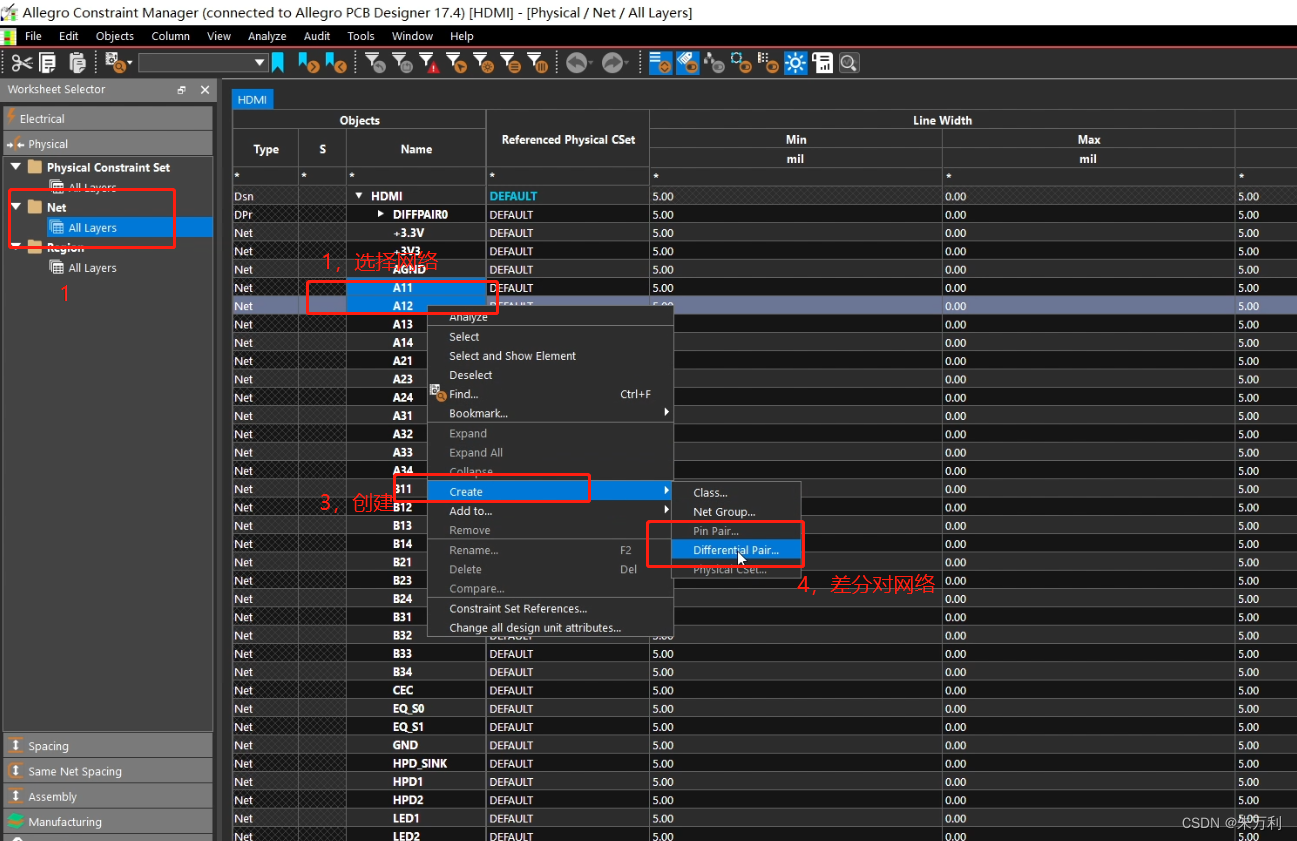Click the Spacing section icon
Viewport: 1297px width, 841px height.
click(15, 745)
